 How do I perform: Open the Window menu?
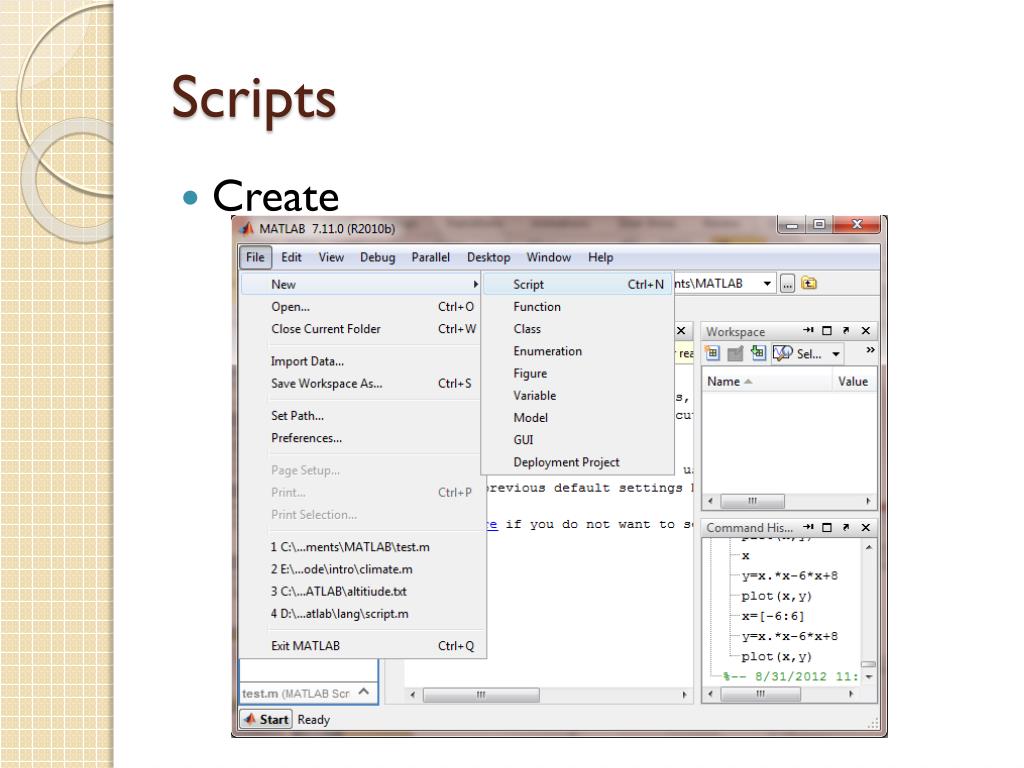pyautogui.click(x=549, y=257)
